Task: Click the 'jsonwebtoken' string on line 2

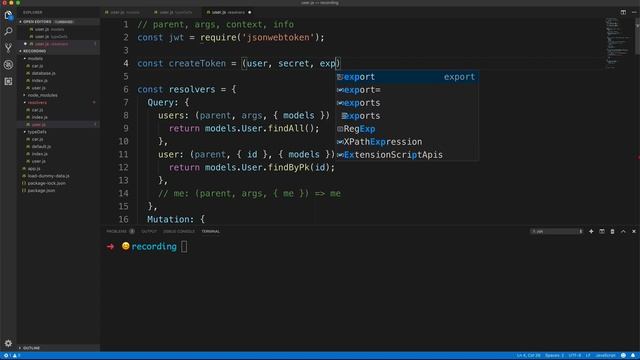Action: point(278,38)
